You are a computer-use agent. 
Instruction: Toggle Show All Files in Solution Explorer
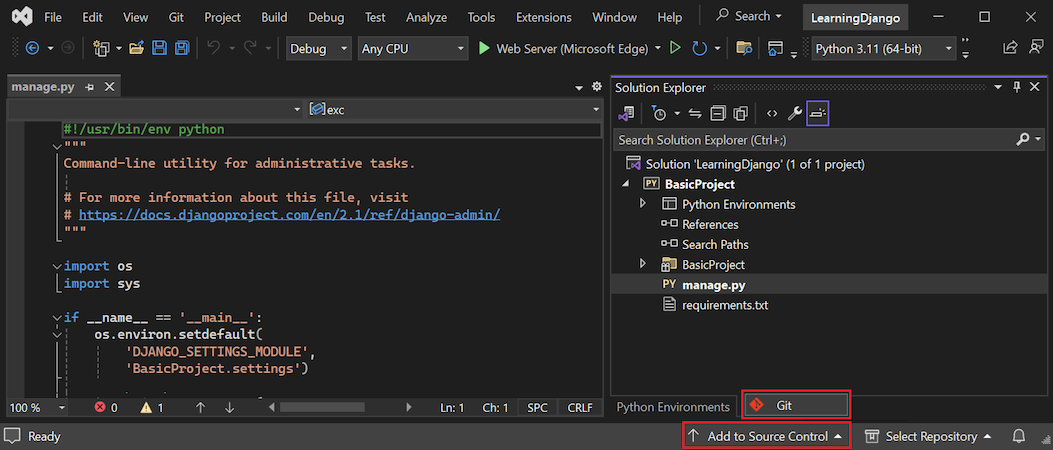[741, 113]
